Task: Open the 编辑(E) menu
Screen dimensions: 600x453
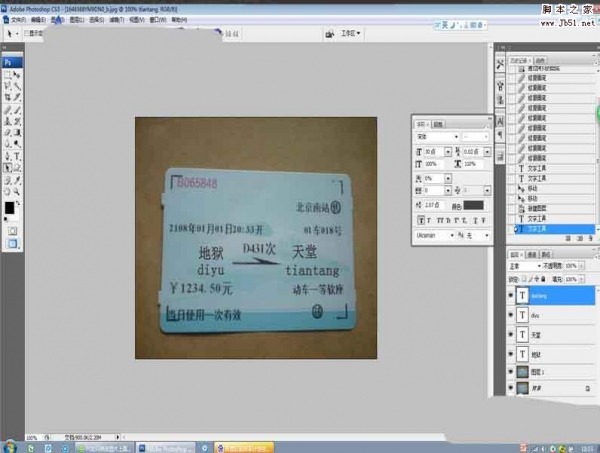Action: (x=38, y=20)
